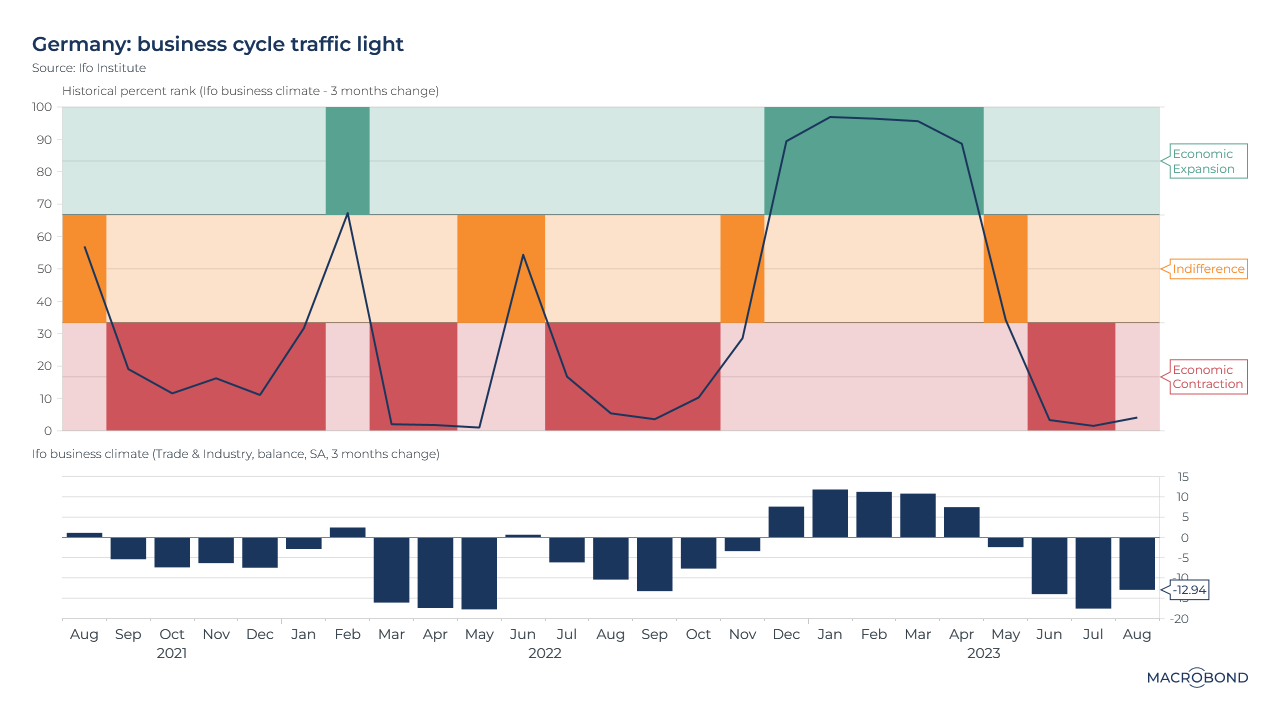Select the Economic Contraction legend label
The image size is (1280, 720).
tap(1208, 377)
